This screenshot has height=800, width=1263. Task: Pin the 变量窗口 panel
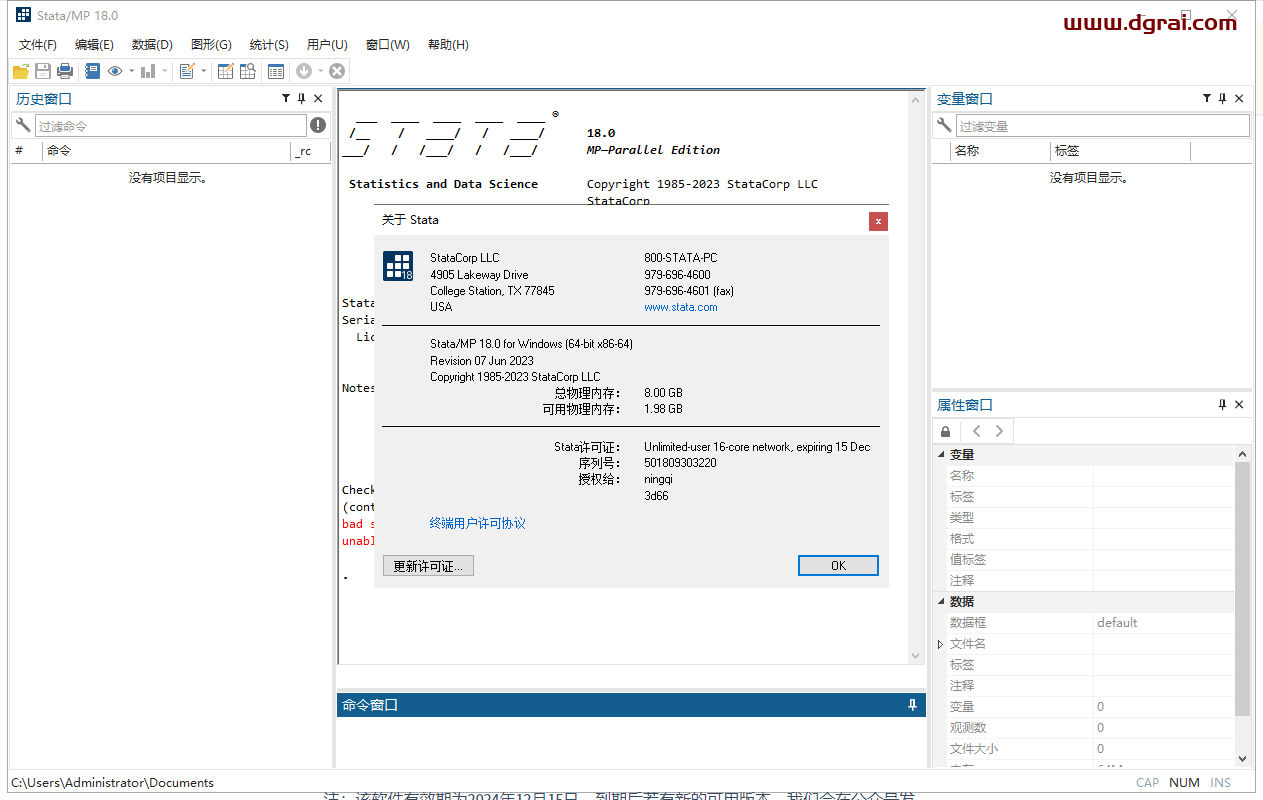coord(1222,98)
